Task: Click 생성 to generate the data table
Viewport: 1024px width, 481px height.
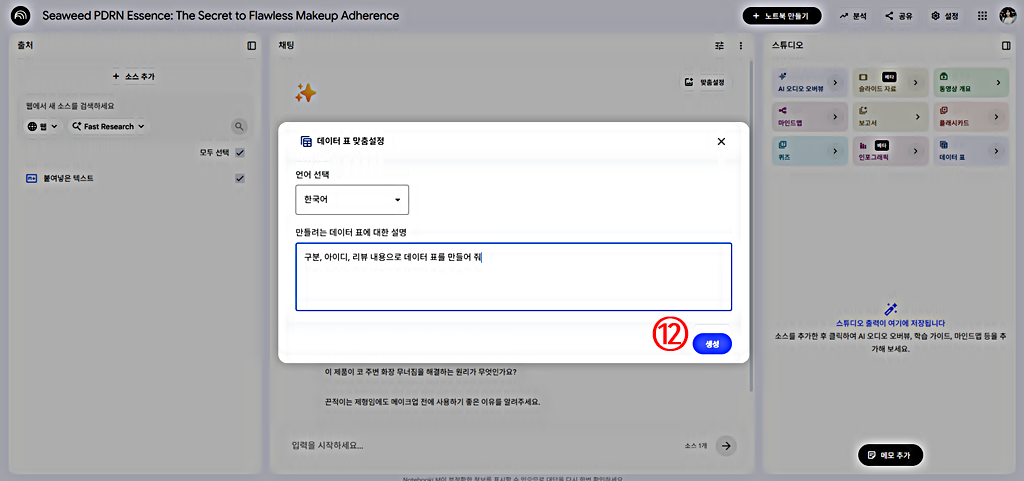Action: [712, 344]
